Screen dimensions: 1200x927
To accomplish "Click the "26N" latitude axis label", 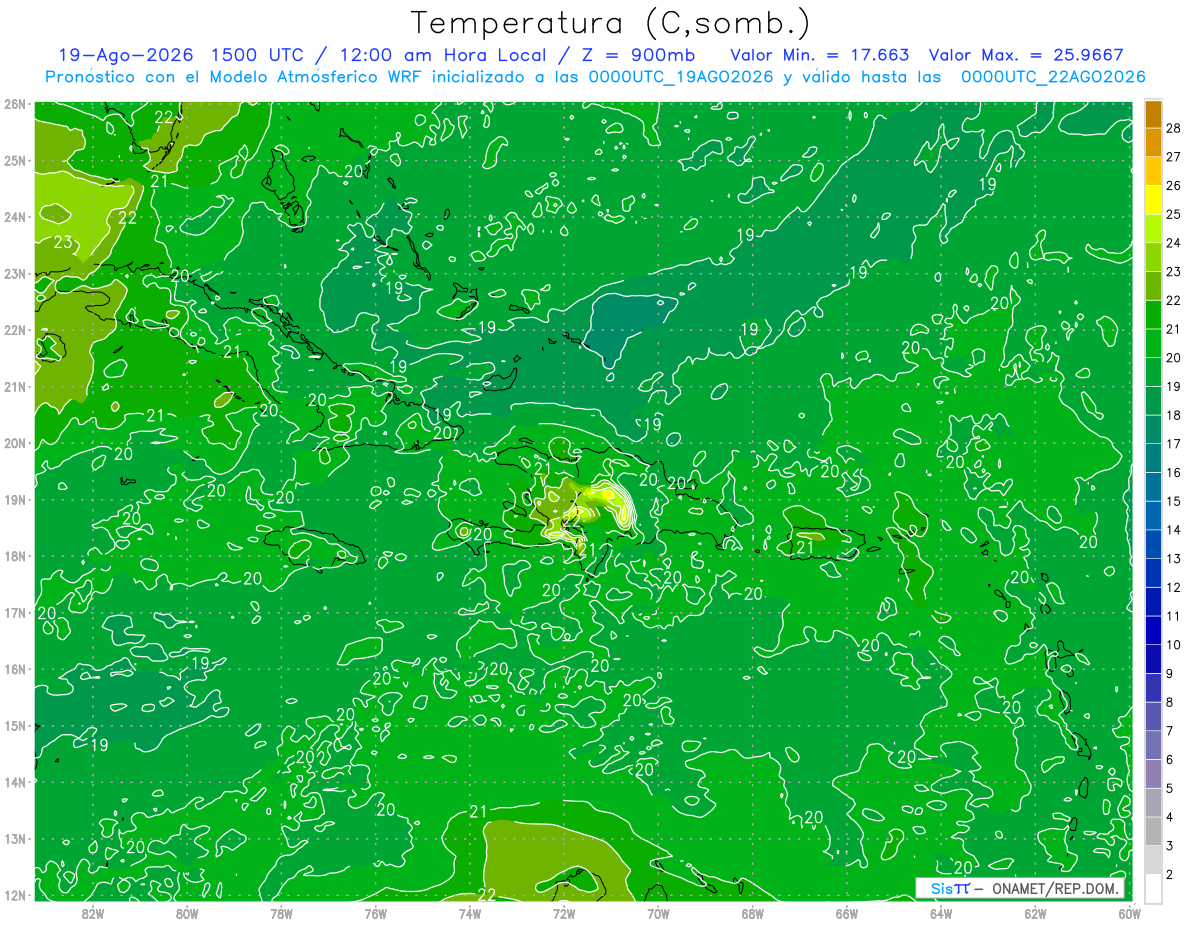I will [x=15, y=104].
